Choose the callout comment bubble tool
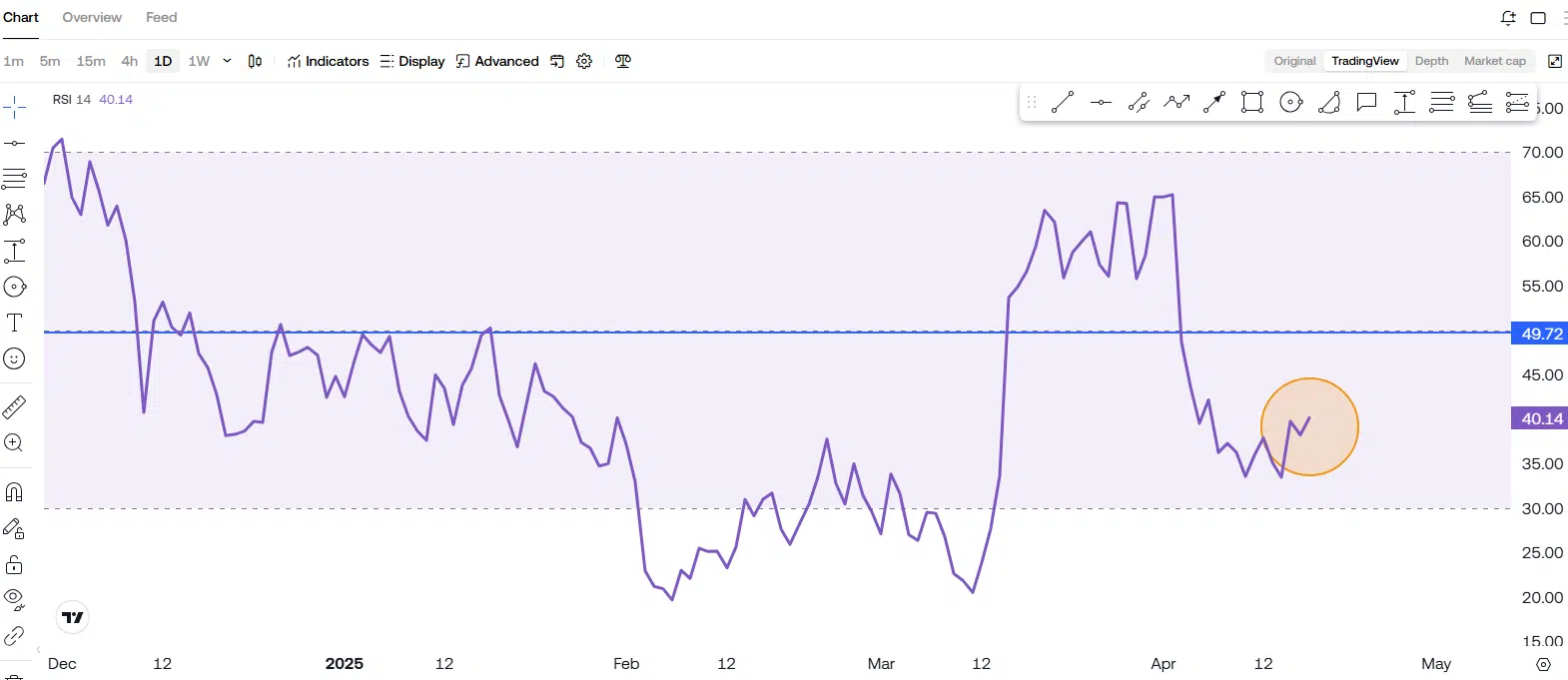Viewport: 1568px width, 680px height. point(1366,102)
